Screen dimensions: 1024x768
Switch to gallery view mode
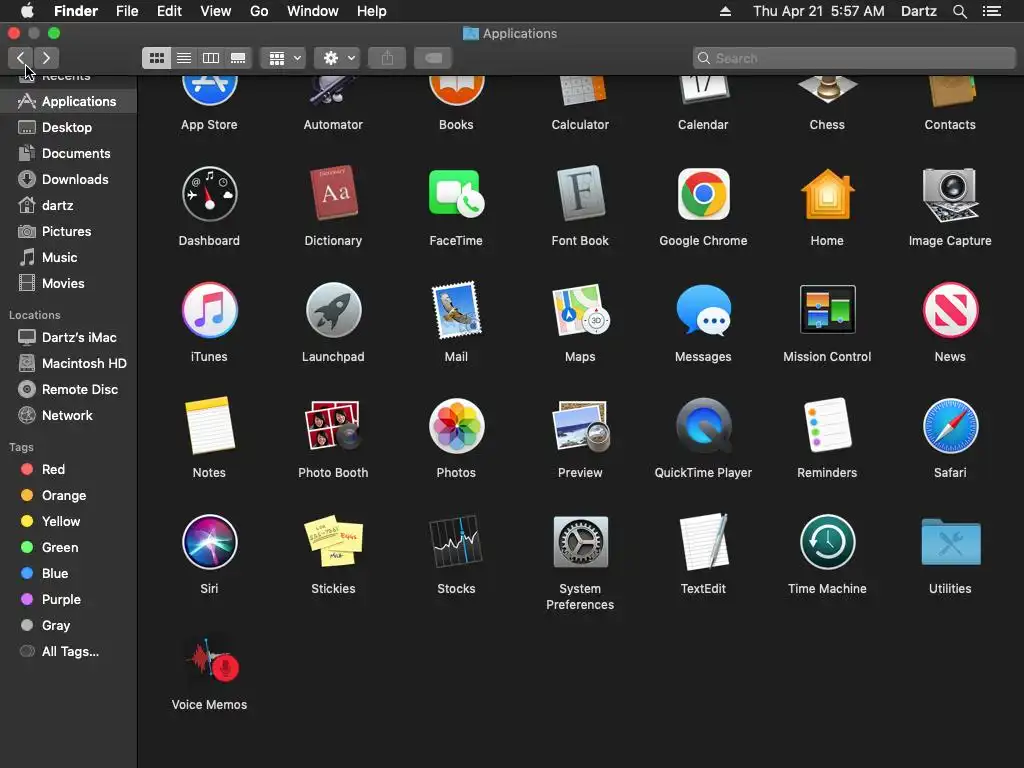point(238,58)
